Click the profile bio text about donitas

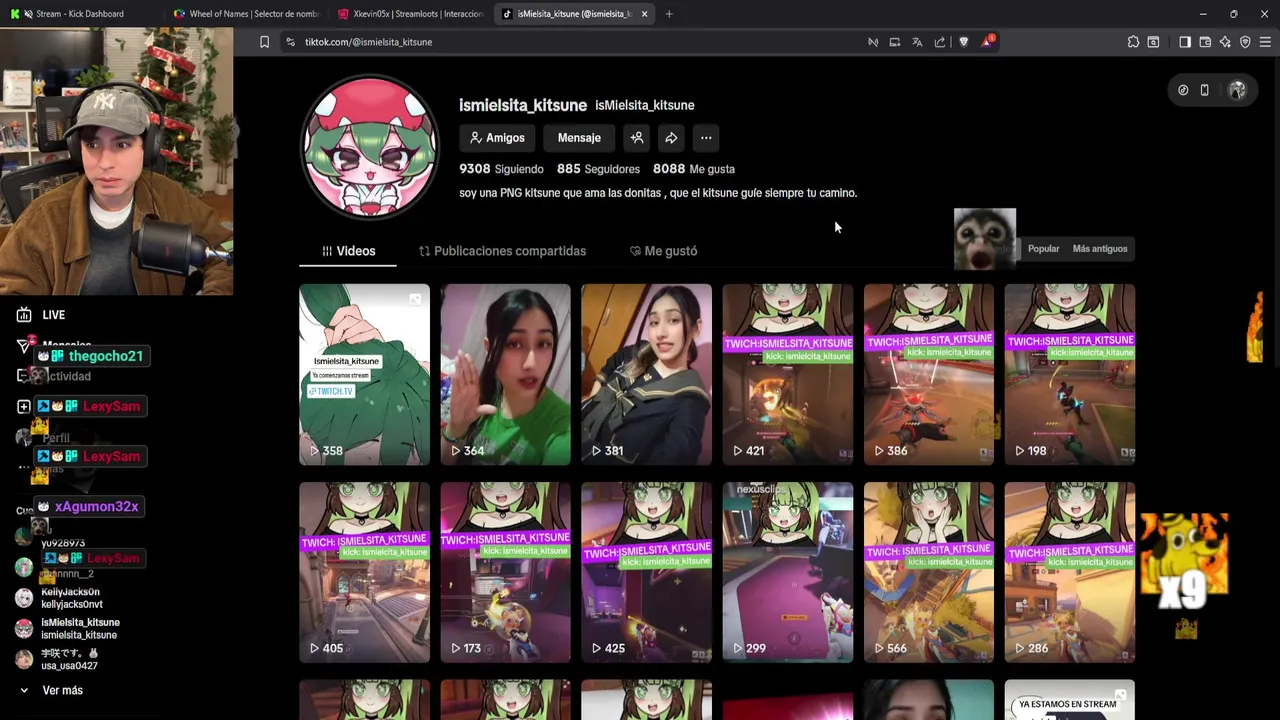coord(658,193)
